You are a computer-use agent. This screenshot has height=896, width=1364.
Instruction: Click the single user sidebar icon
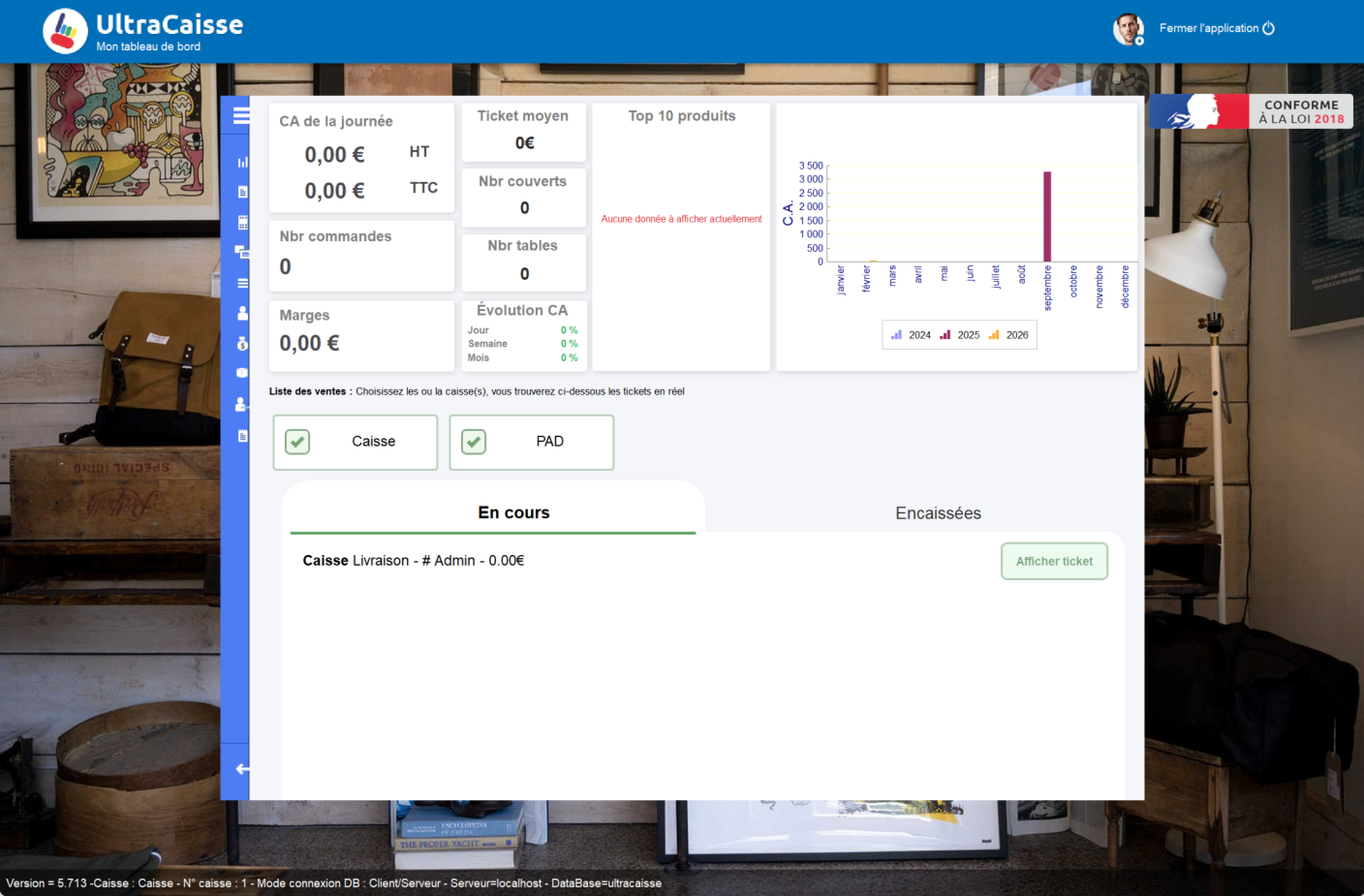pos(242,313)
